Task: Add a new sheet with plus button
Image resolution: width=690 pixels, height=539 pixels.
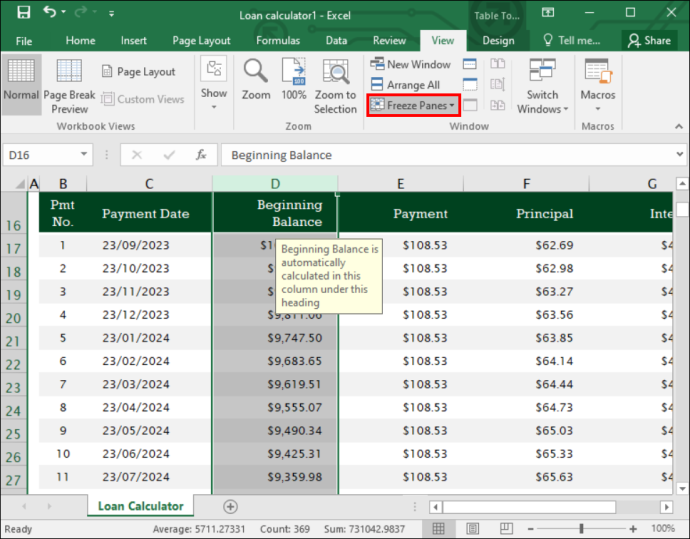Action: (x=230, y=506)
